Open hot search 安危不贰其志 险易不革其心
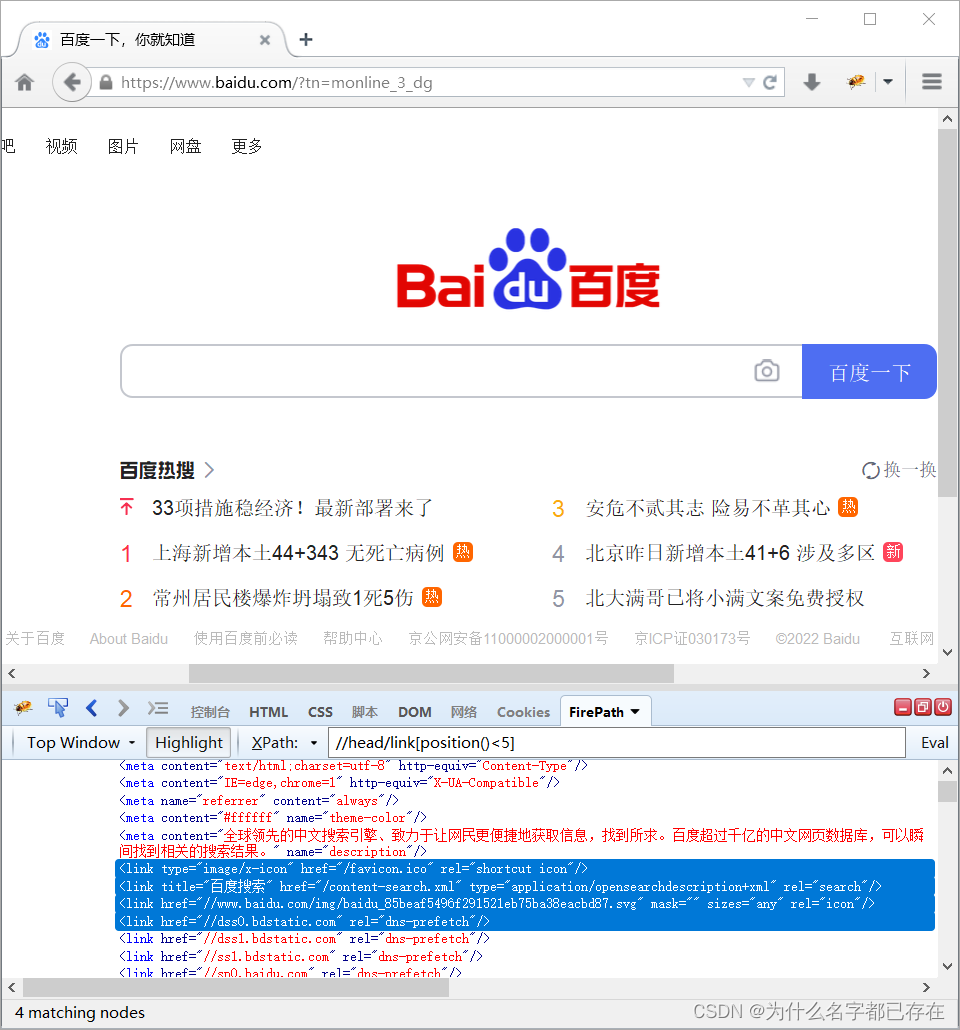This screenshot has width=960, height=1030. pyautogui.click(x=708, y=508)
